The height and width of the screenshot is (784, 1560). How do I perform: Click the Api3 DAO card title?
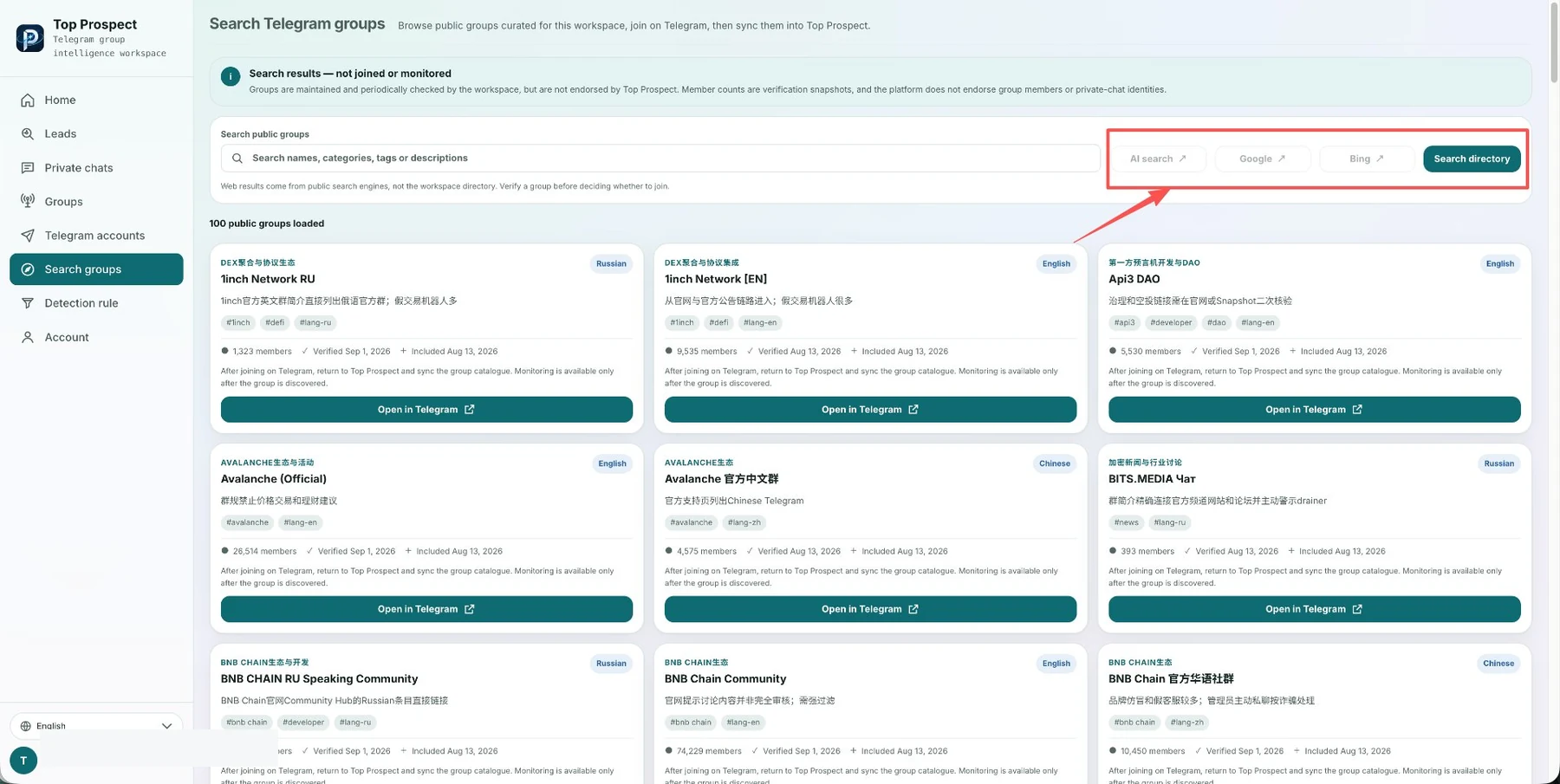click(x=1134, y=279)
